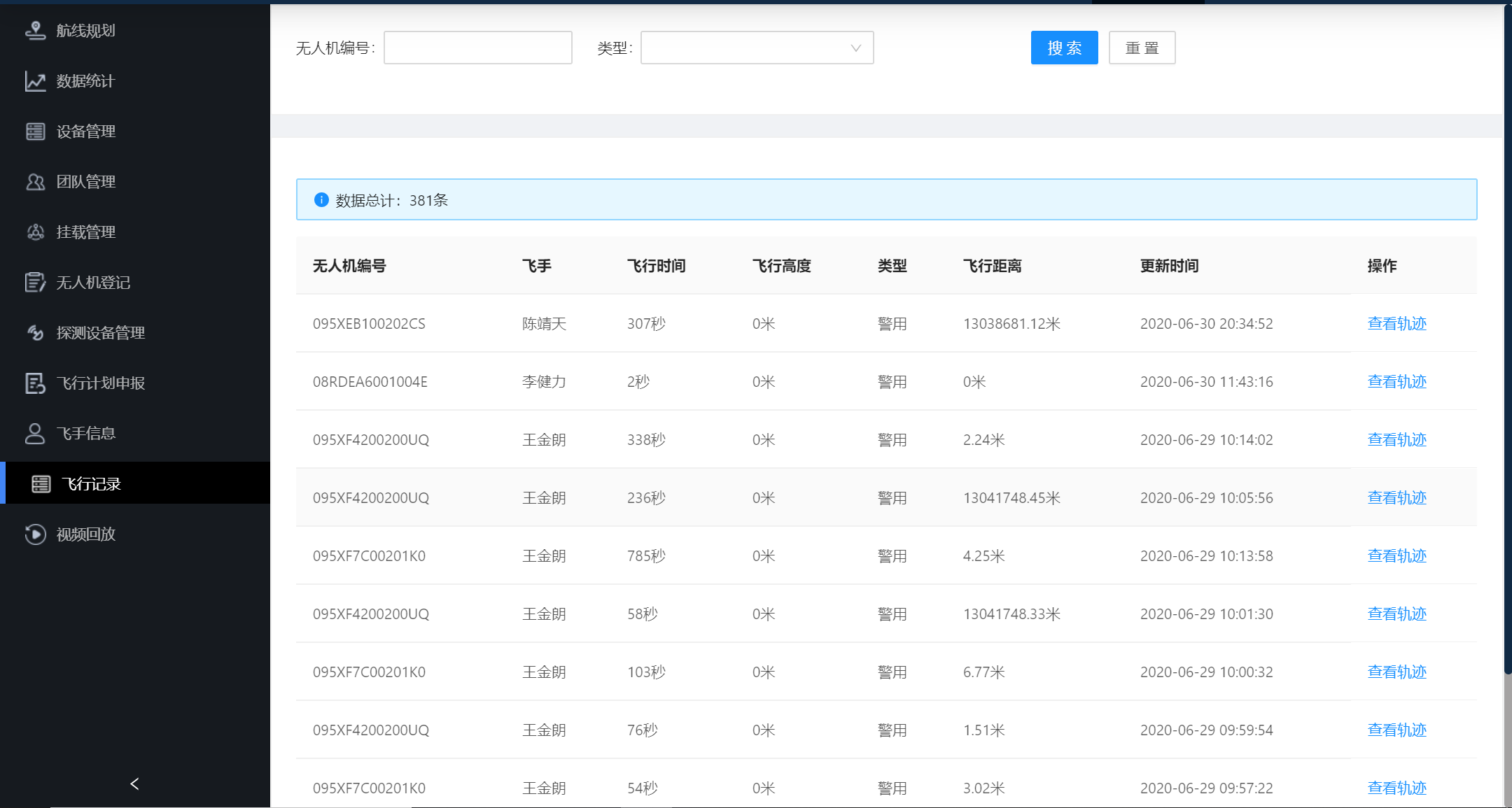Open the flight plan declaration (飞行计划申报) menu
The width and height of the screenshot is (1512, 808).
pyautogui.click(x=101, y=383)
